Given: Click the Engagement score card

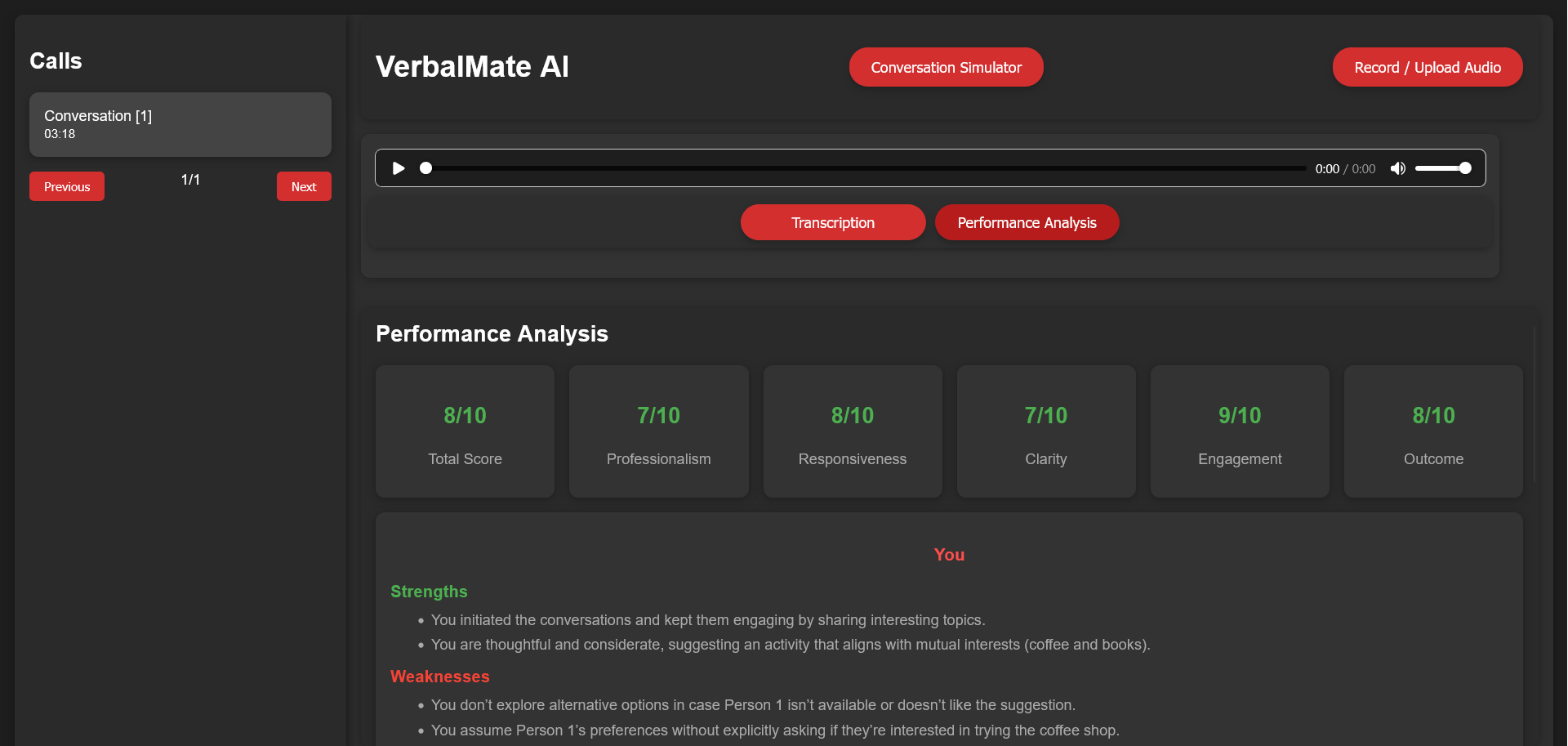Looking at the screenshot, I should pyautogui.click(x=1240, y=431).
